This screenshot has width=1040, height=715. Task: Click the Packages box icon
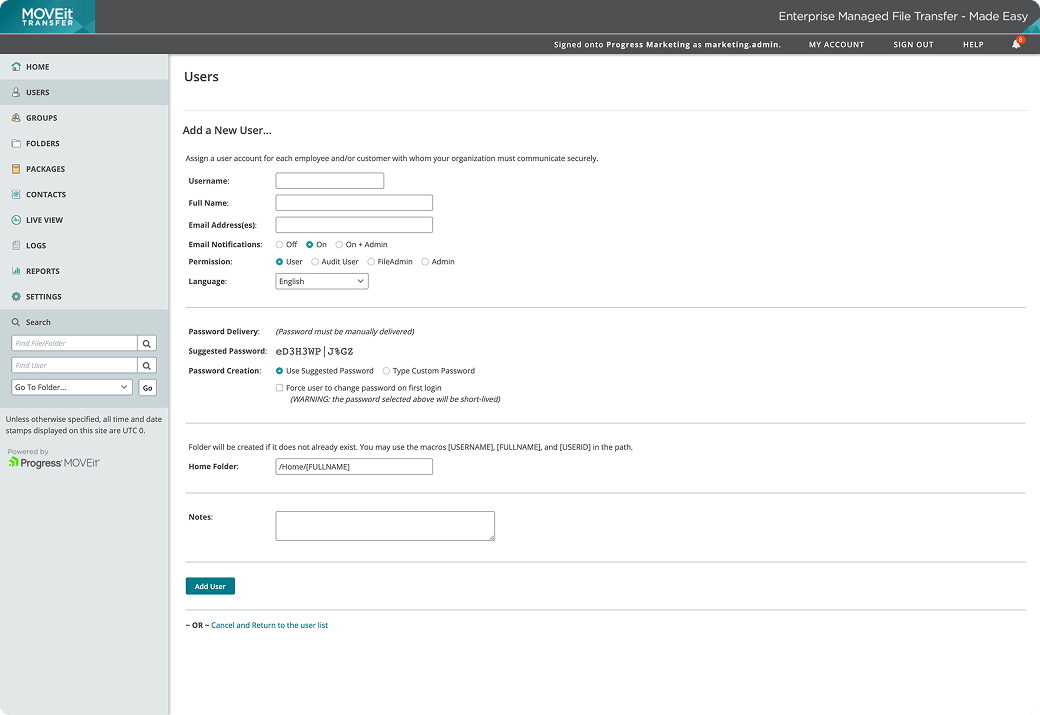[x=16, y=169]
